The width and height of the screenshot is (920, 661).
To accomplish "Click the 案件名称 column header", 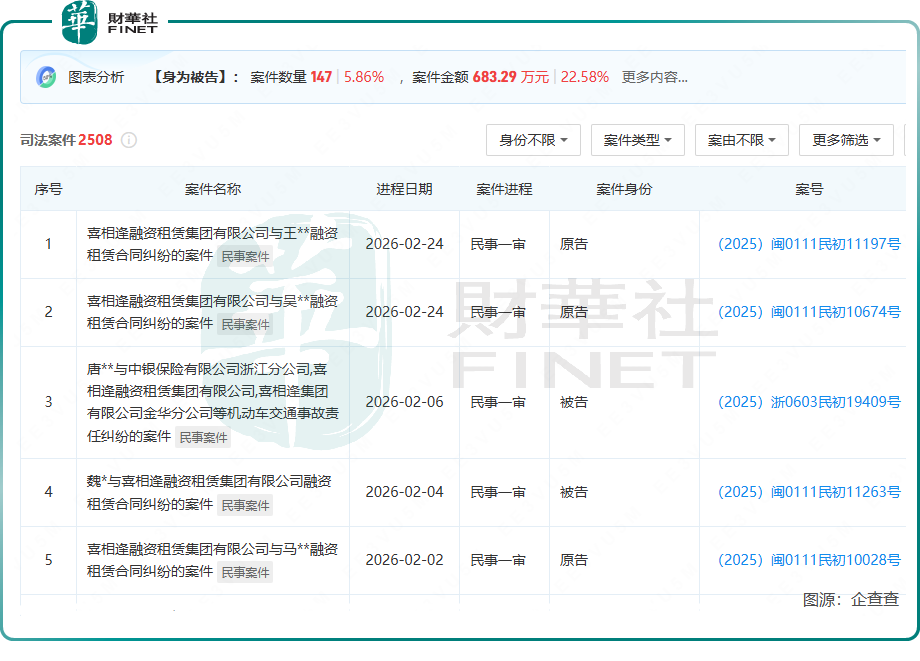I will point(213,189).
